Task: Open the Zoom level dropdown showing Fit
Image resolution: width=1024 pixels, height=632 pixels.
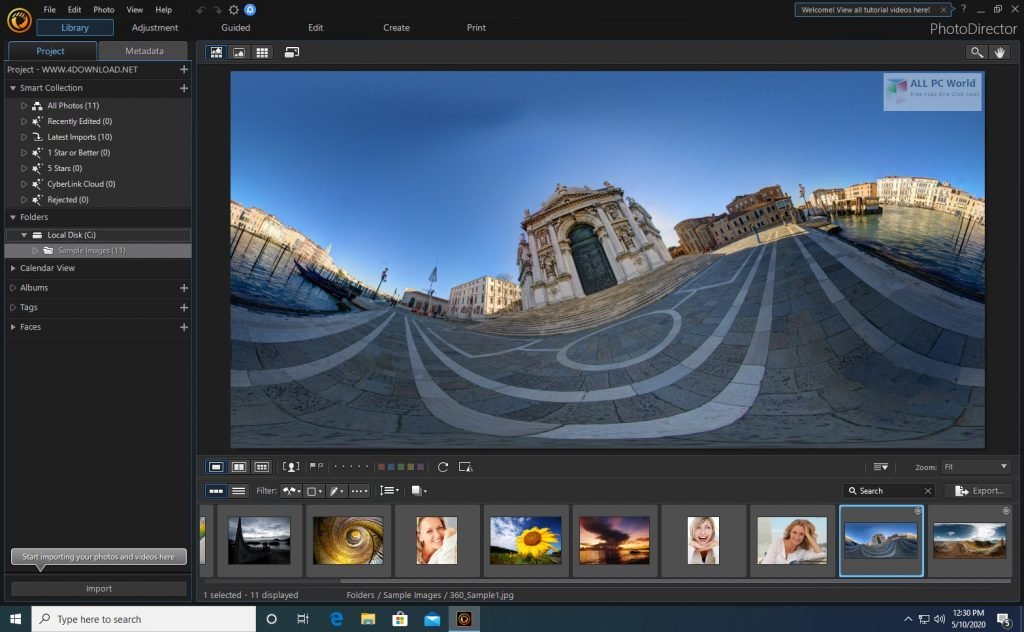Action: point(975,465)
